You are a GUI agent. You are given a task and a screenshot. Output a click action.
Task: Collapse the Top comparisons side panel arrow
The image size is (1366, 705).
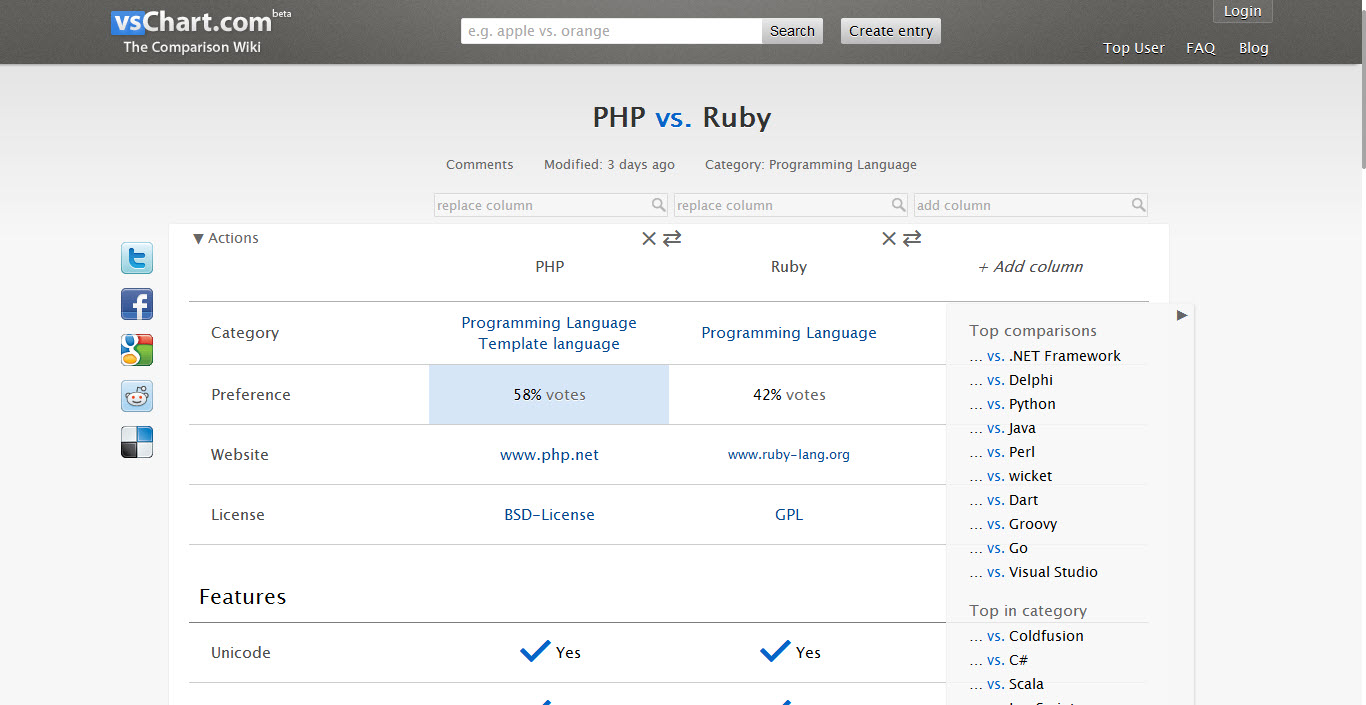(x=1182, y=315)
